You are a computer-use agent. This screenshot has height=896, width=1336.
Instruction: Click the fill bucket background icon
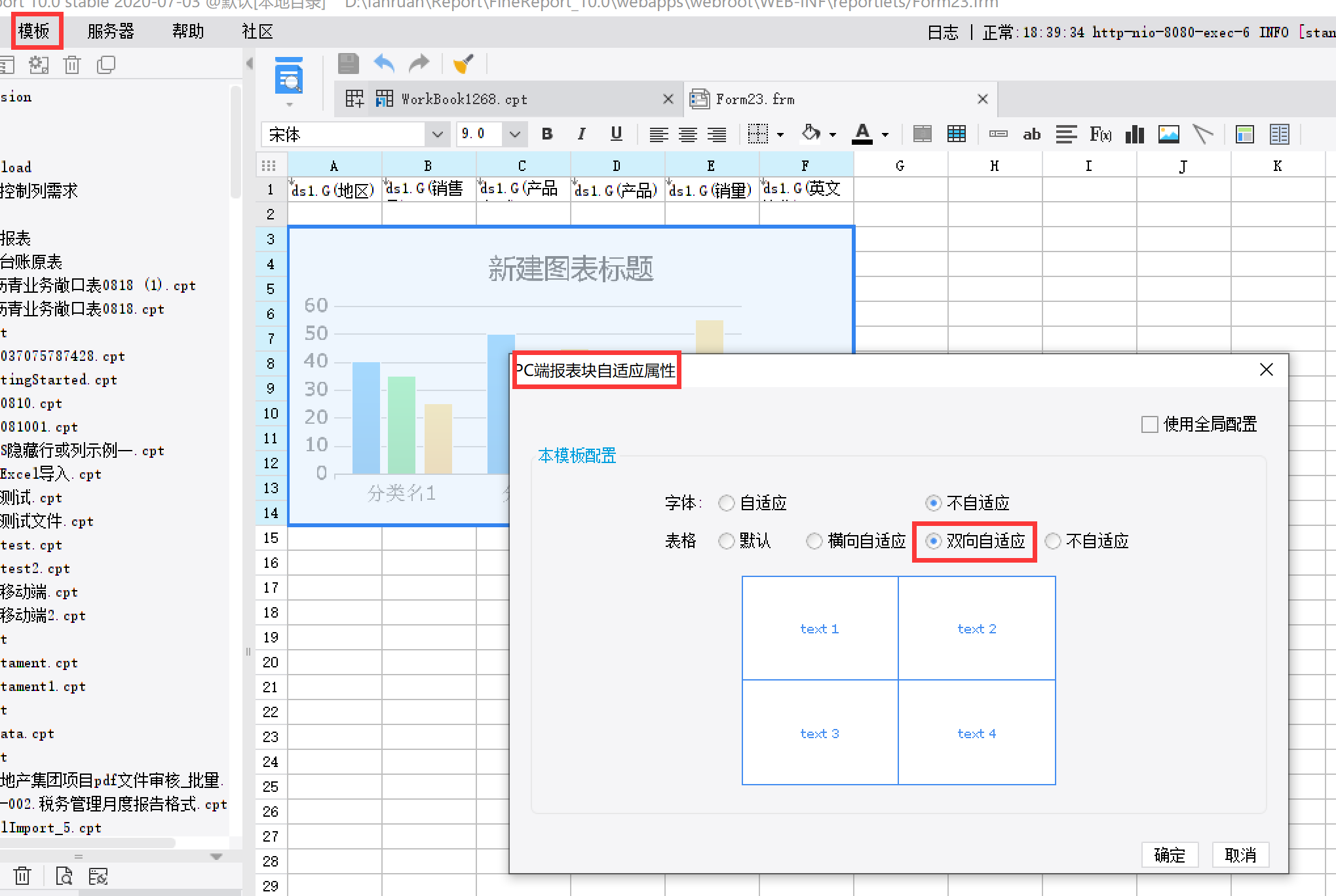tap(811, 134)
